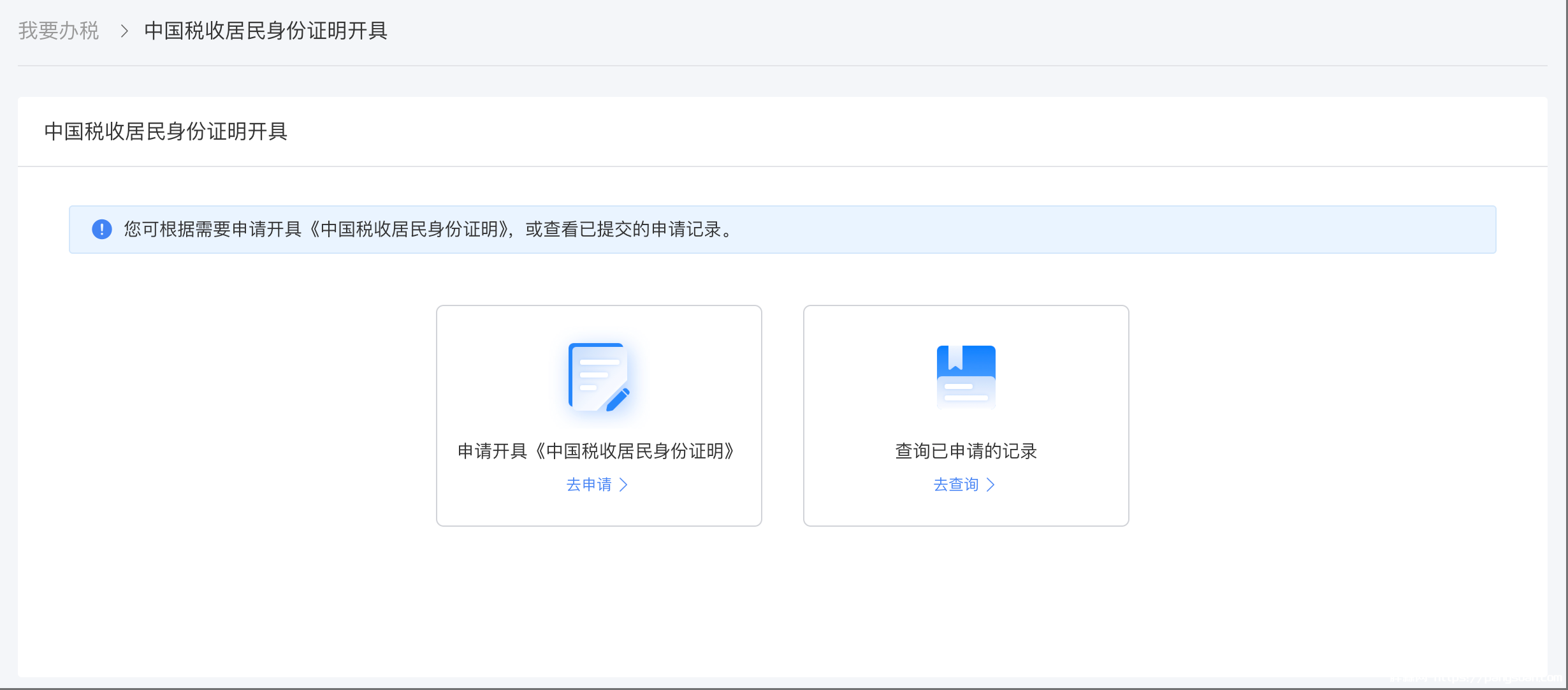Click empty space below query card's 去查询

point(966,508)
